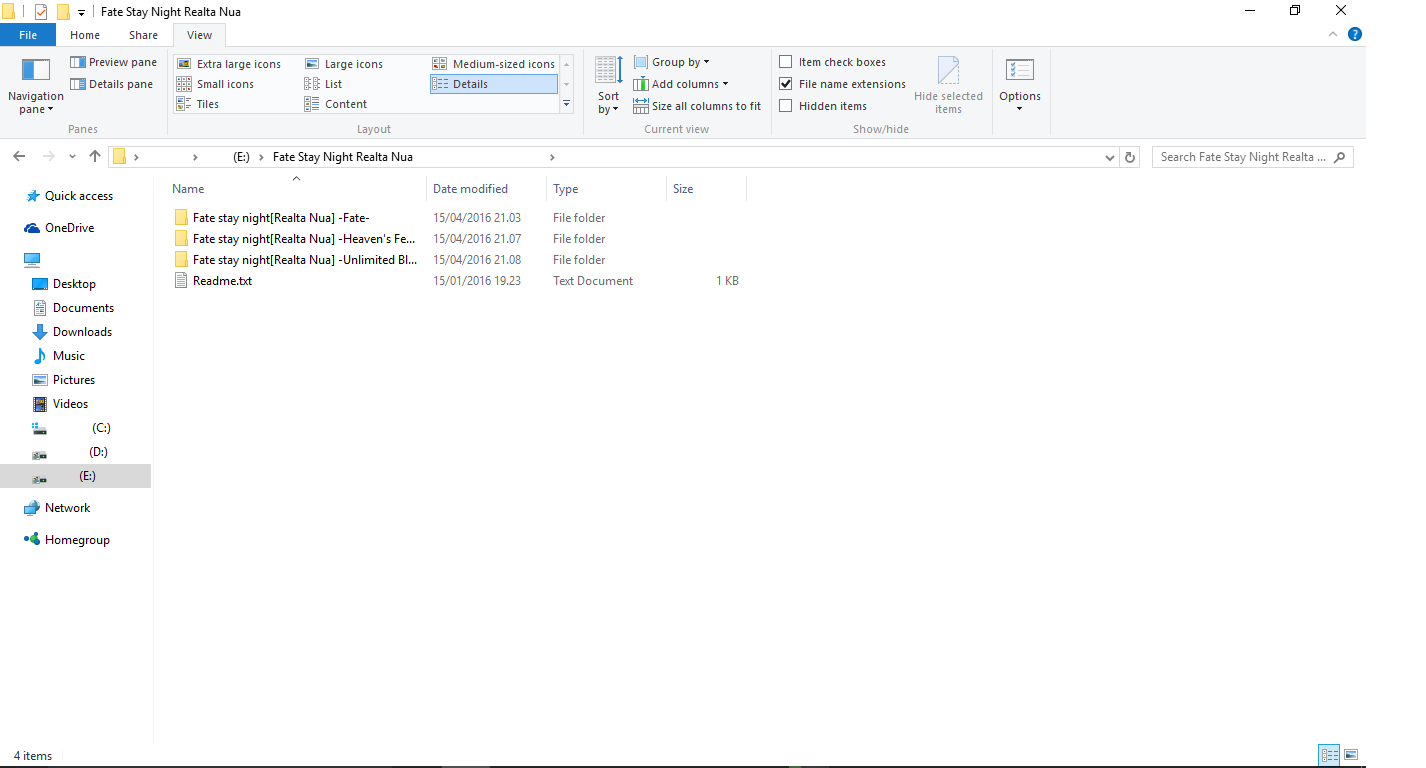1426x768 pixels.
Task: Uncheck File name extensions
Action: 786,84
